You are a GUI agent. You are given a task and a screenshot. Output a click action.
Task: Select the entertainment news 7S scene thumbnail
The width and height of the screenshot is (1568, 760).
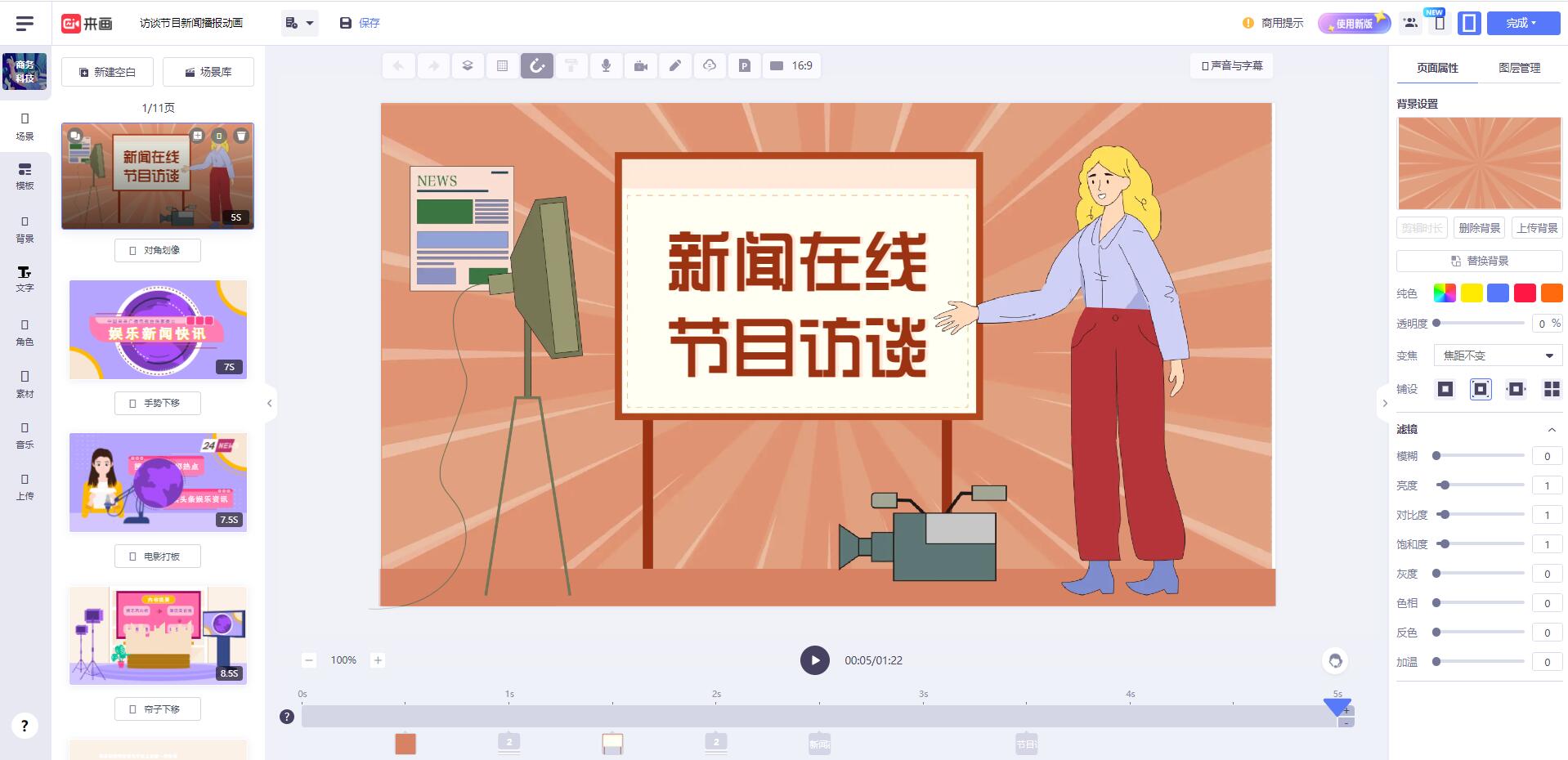click(158, 329)
